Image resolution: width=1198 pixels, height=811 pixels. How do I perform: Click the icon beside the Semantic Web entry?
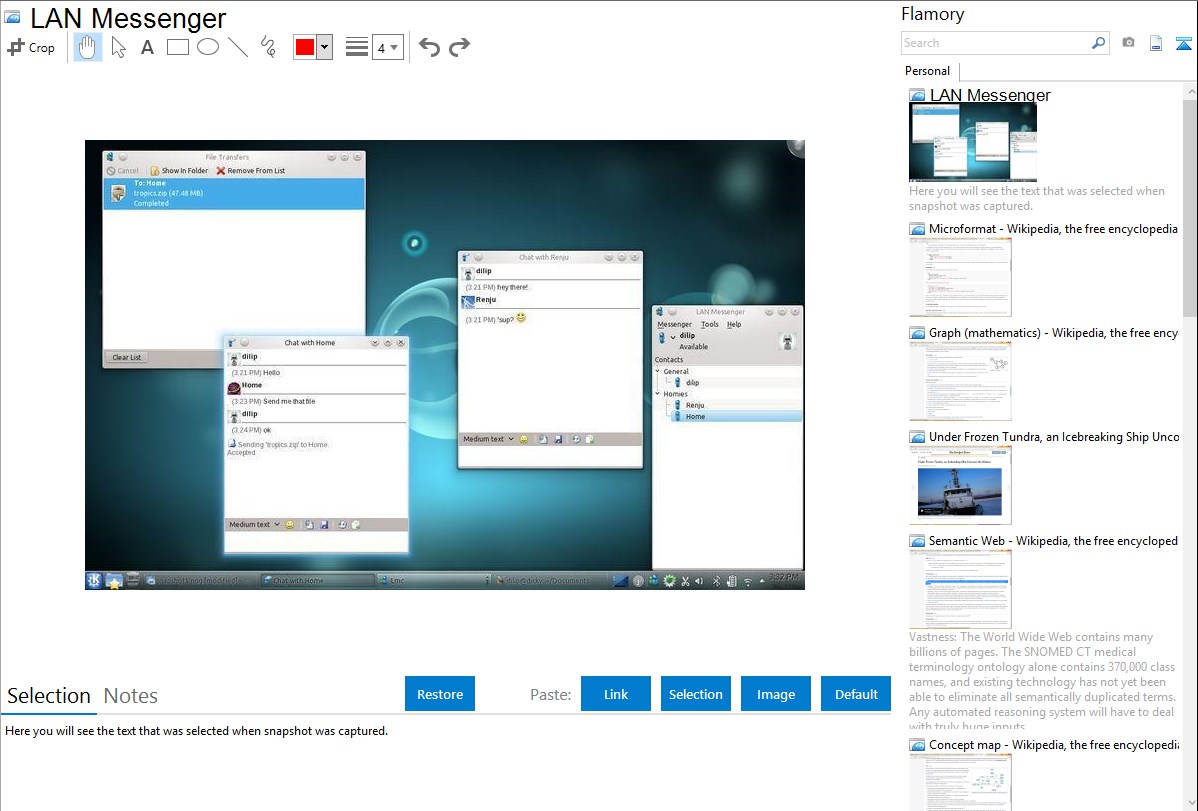917,540
